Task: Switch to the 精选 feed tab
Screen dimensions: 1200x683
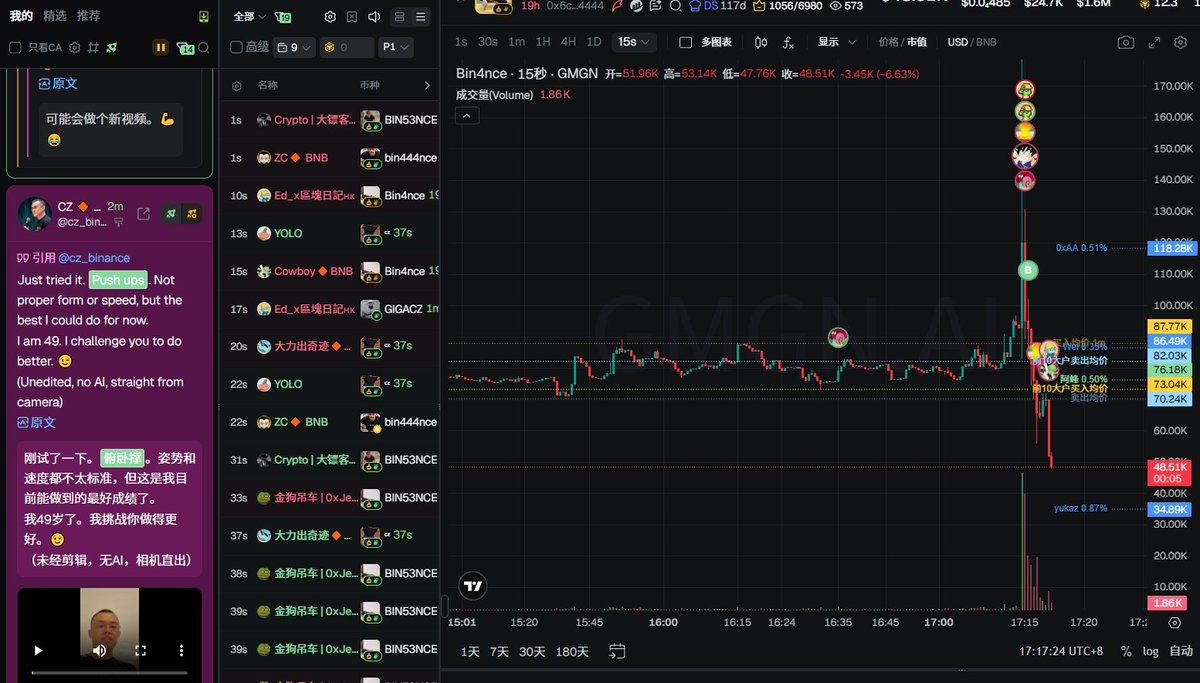Action: click(x=55, y=16)
